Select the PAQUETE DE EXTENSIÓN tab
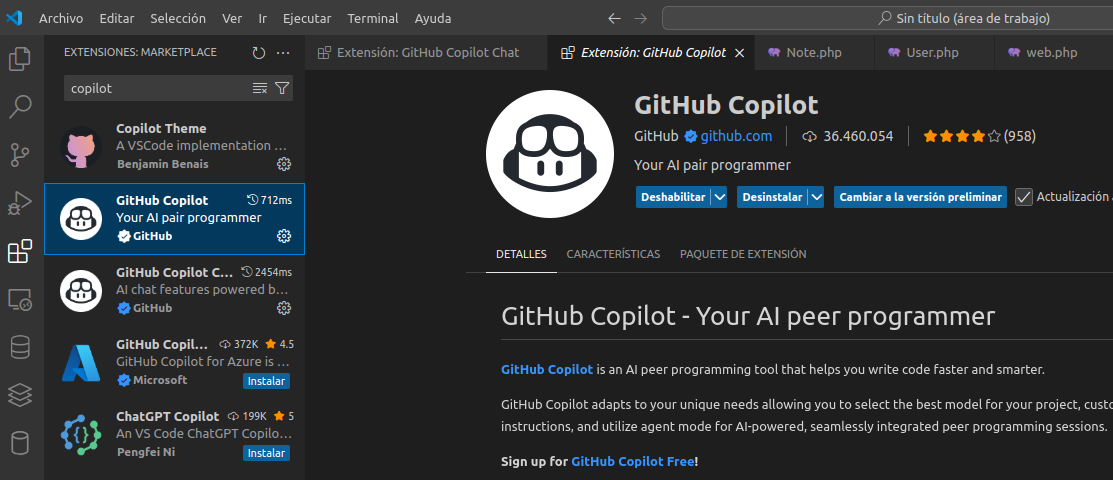The width and height of the screenshot is (1113, 480). pyautogui.click(x=742, y=253)
